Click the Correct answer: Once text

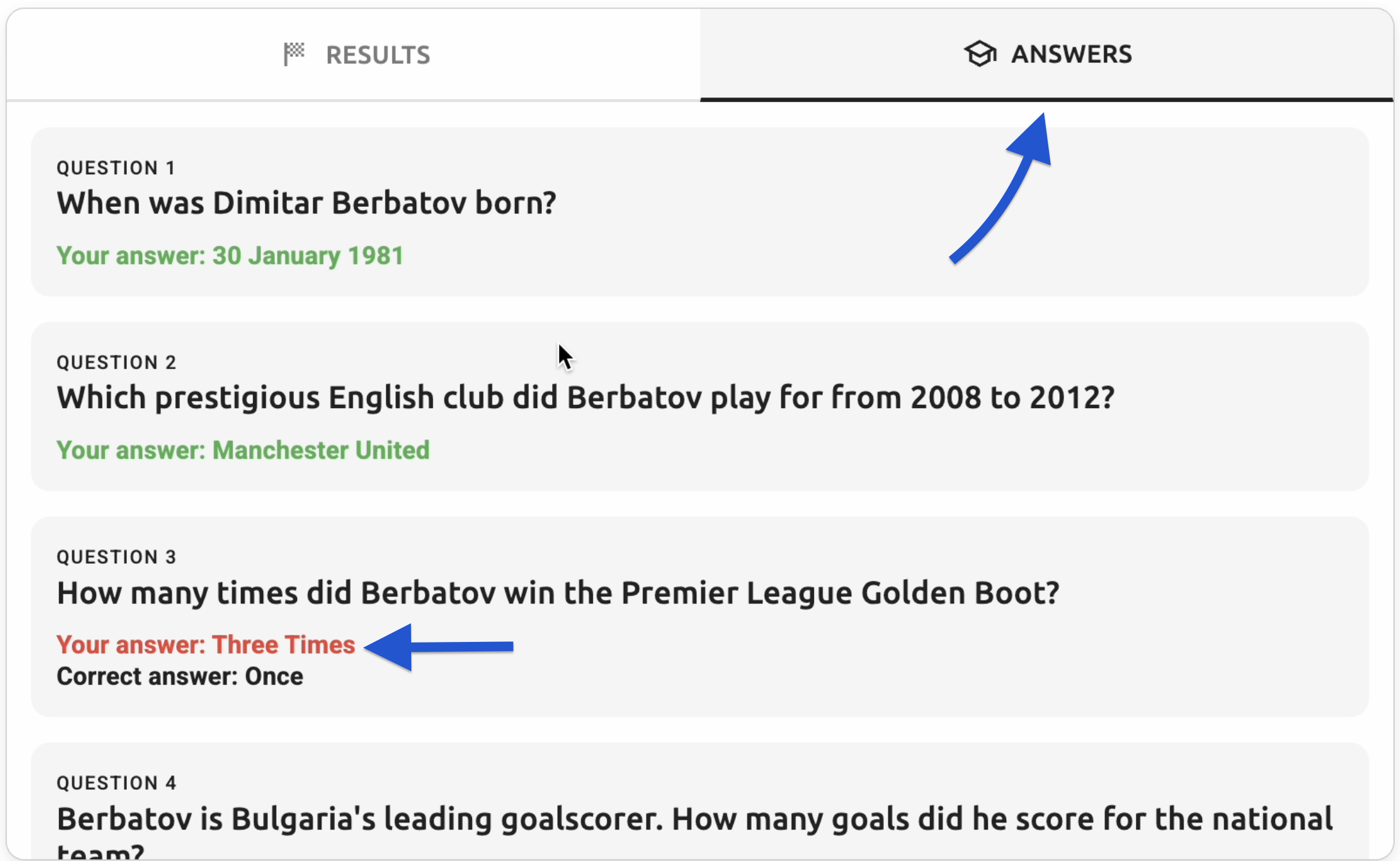tap(180, 676)
